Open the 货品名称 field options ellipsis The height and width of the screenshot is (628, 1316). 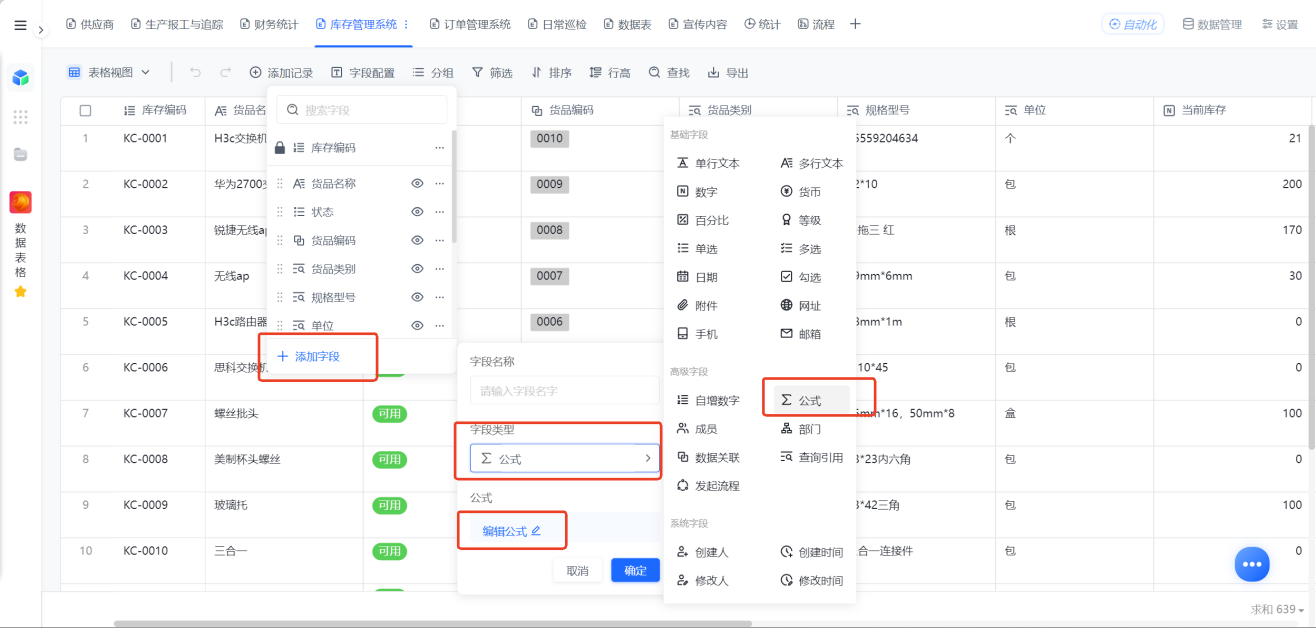439,184
